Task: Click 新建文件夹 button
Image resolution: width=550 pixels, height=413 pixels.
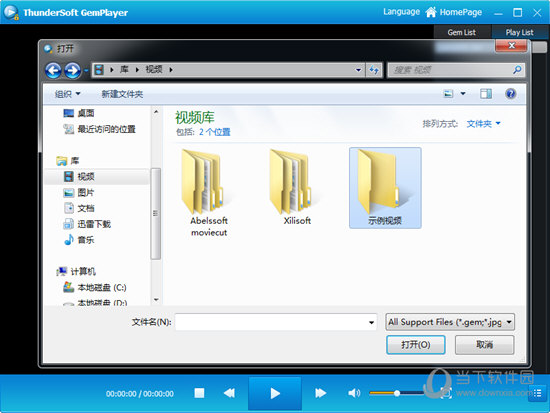Action: tap(122, 94)
